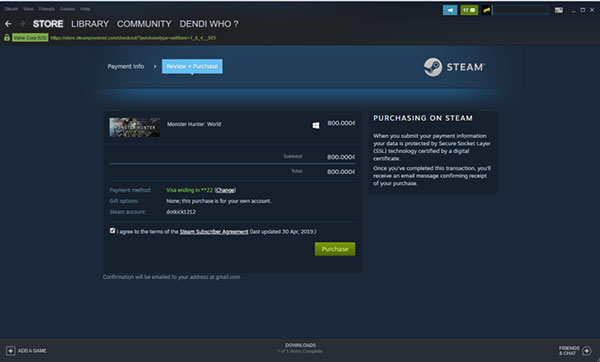Click the PURCHASING ON STEAM heading
Screen dimensions: 600x362
click(x=423, y=118)
